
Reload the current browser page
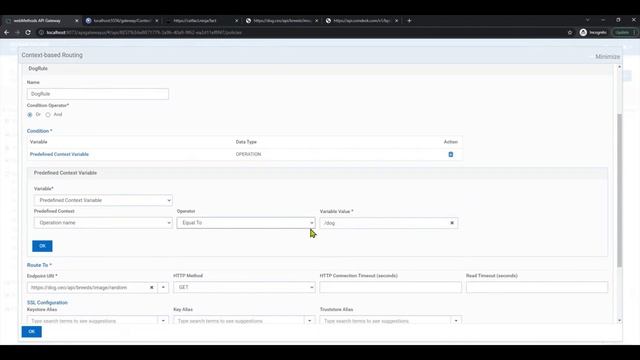point(28,32)
